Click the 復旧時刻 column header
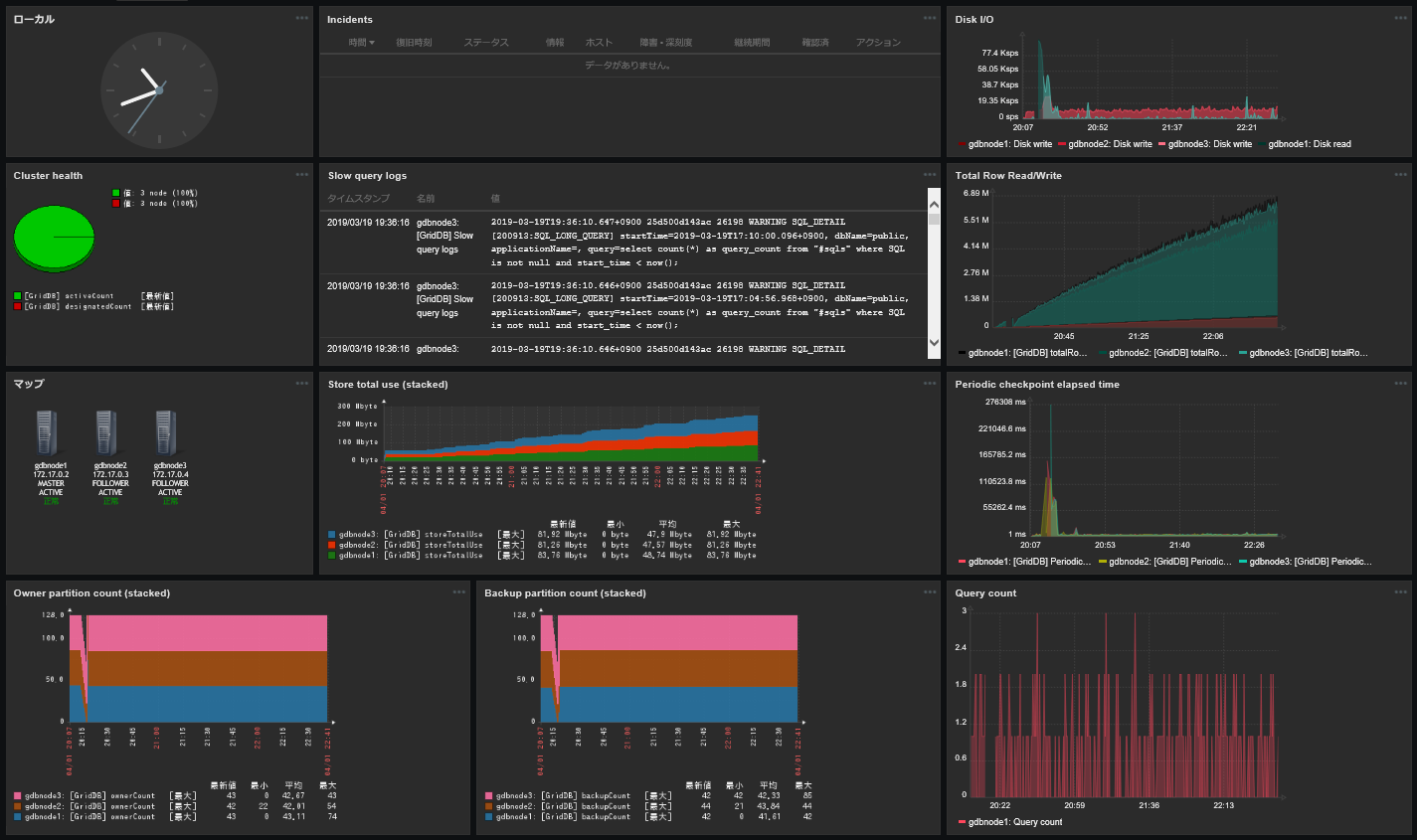The height and width of the screenshot is (840, 1417). (414, 43)
